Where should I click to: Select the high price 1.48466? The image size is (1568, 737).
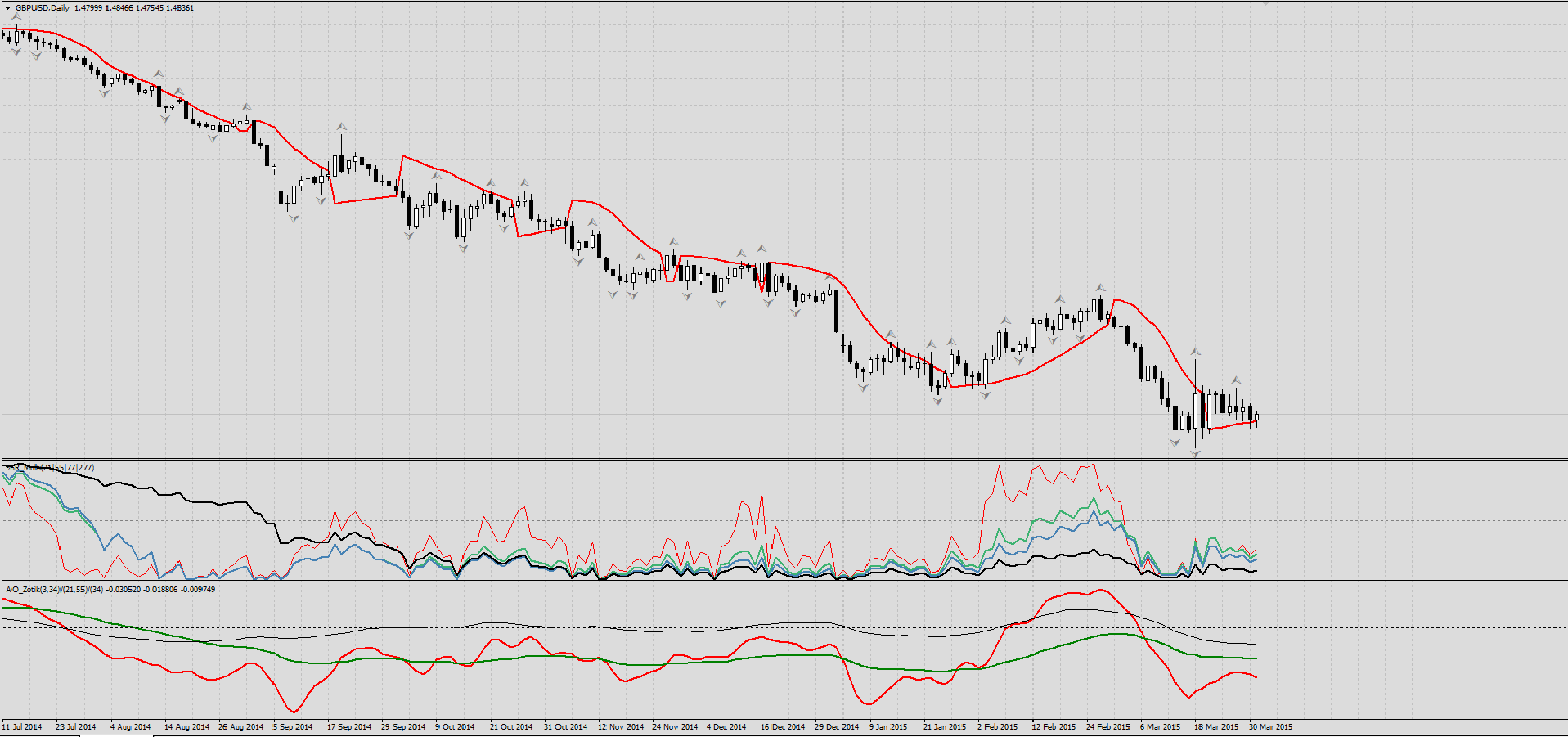pyautogui.click(x=119, y=8)
